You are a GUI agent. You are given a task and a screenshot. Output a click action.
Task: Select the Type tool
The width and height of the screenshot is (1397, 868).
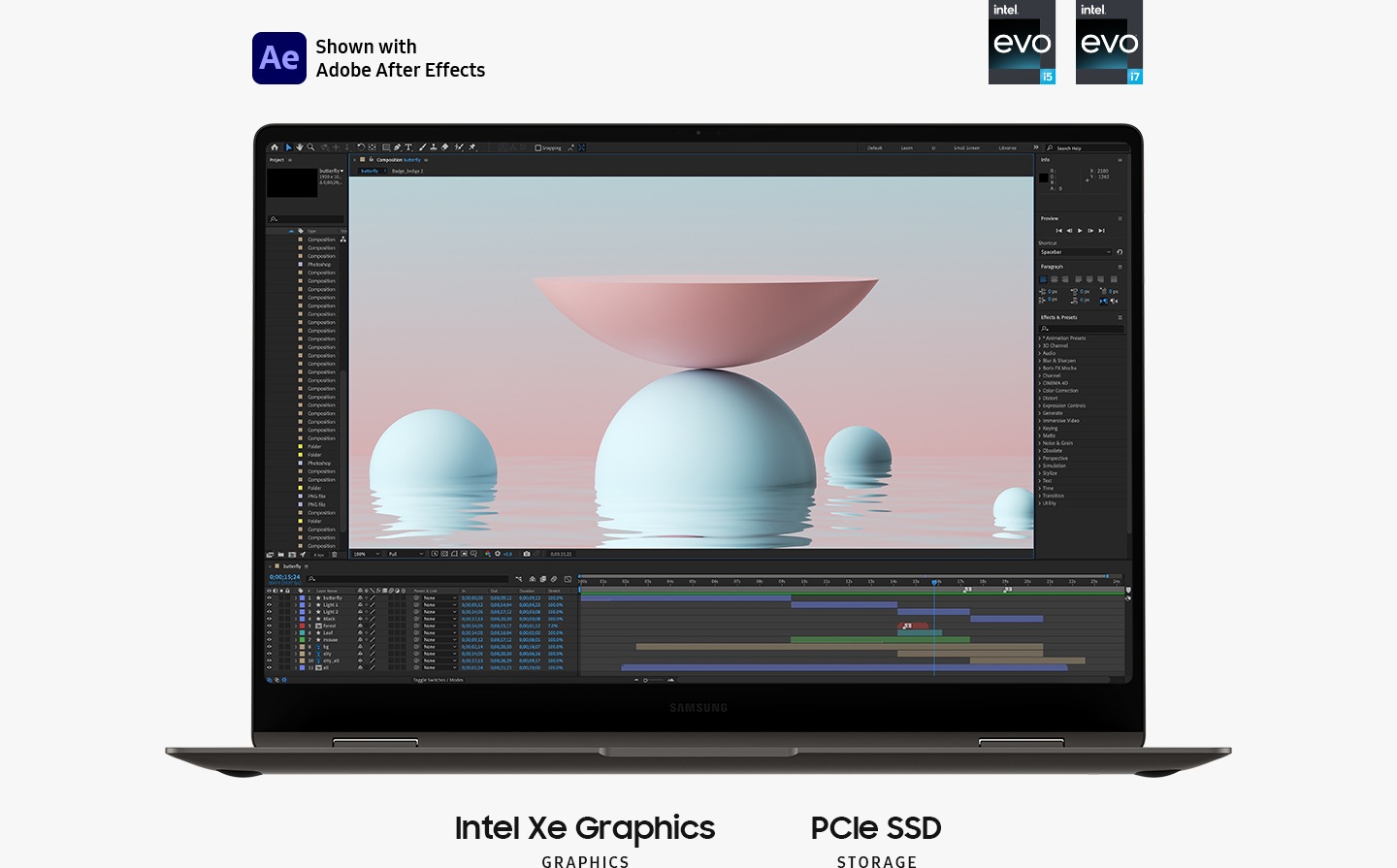(408, 147)
